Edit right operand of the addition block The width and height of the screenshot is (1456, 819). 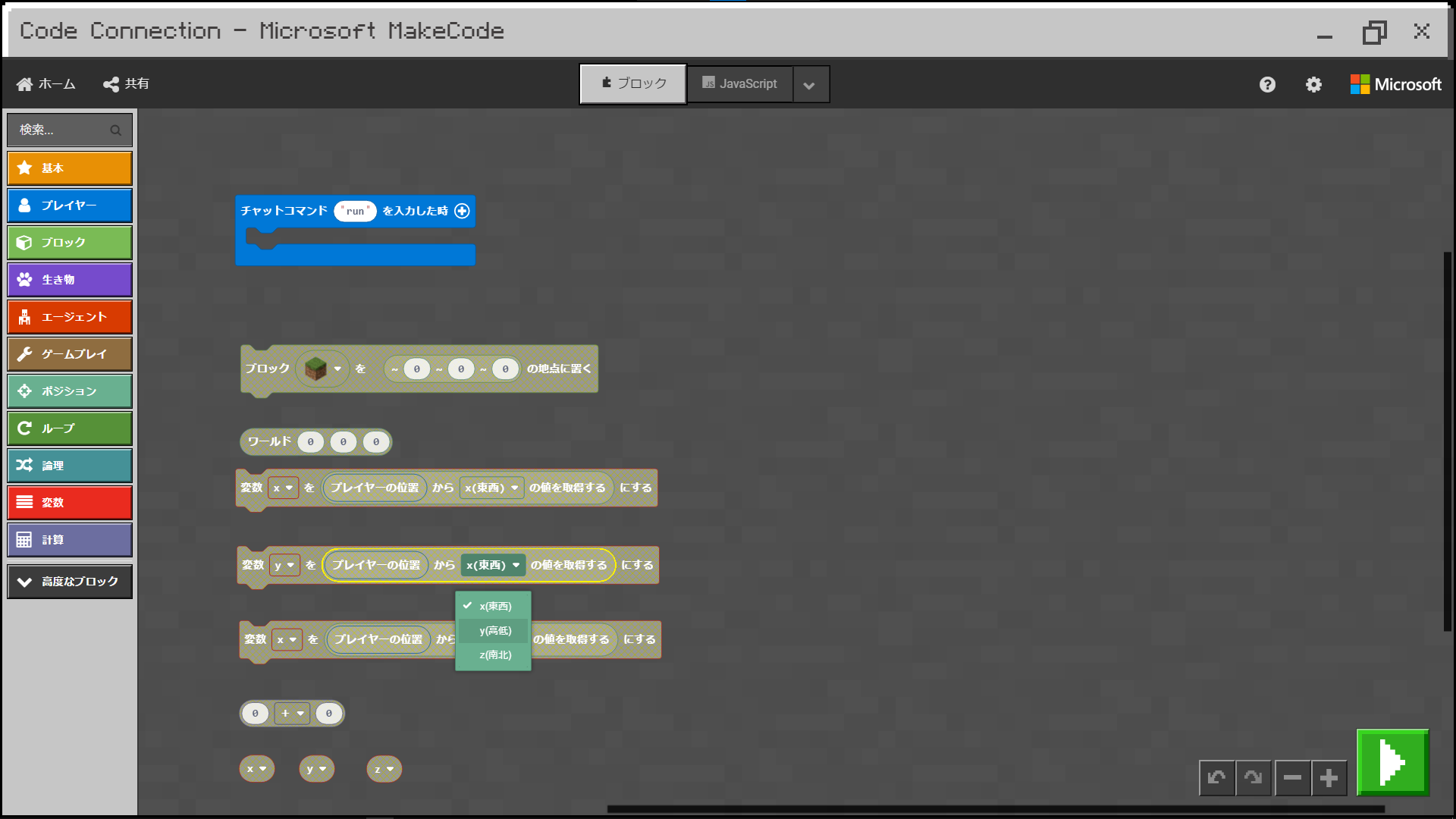pyautogui.click(x=328, y=713)
